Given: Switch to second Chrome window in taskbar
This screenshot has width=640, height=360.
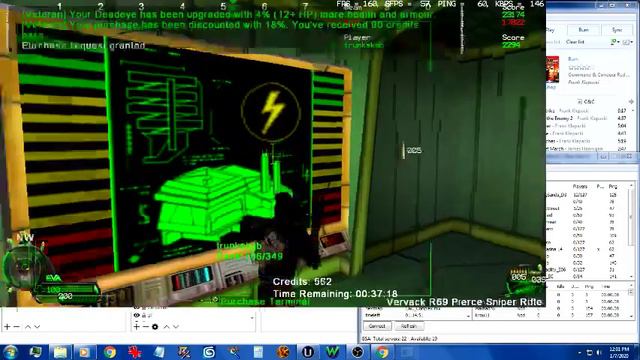Looking at the screenshot, I should coord(382,352).
